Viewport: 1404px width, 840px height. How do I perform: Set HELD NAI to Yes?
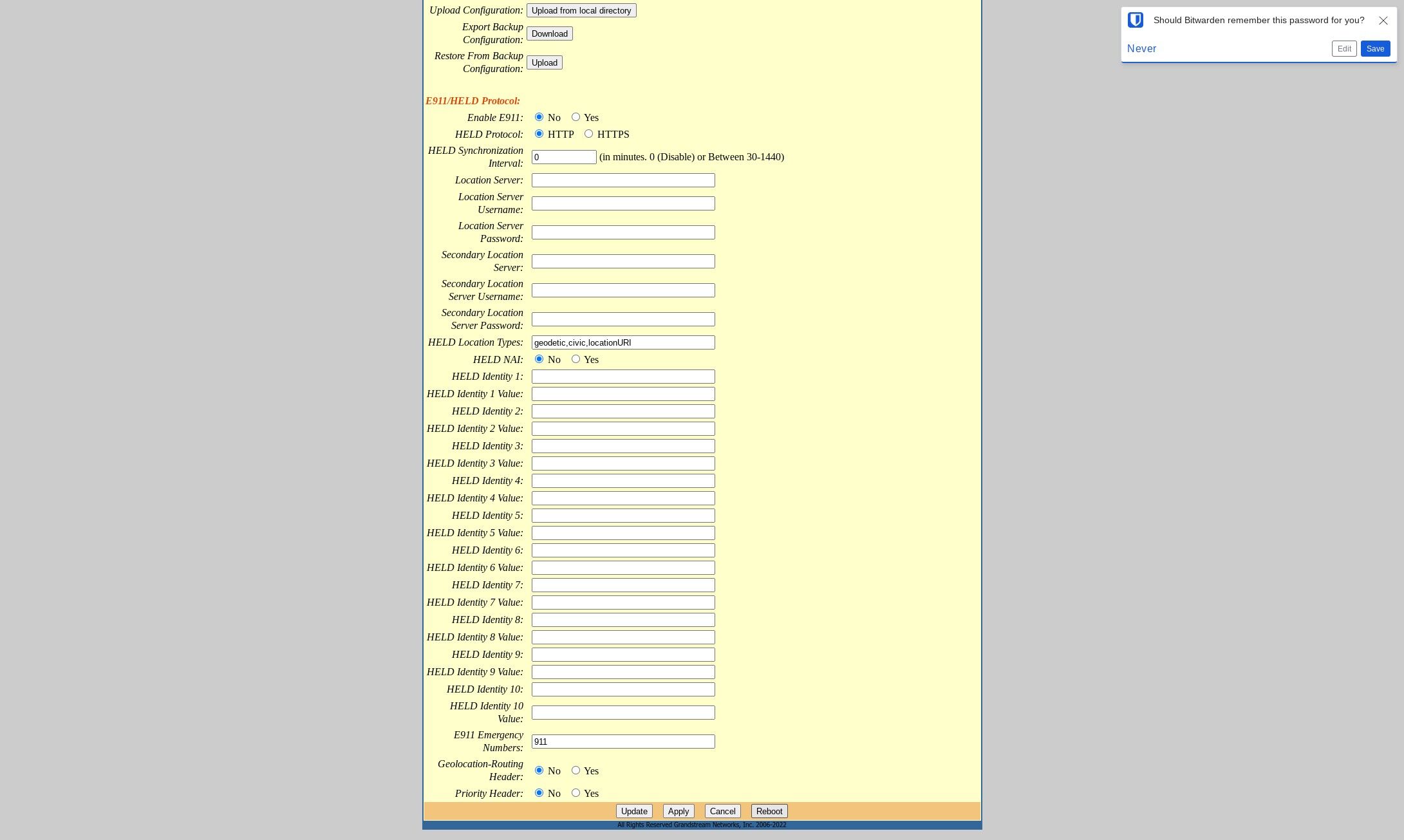tap(576, 359)
